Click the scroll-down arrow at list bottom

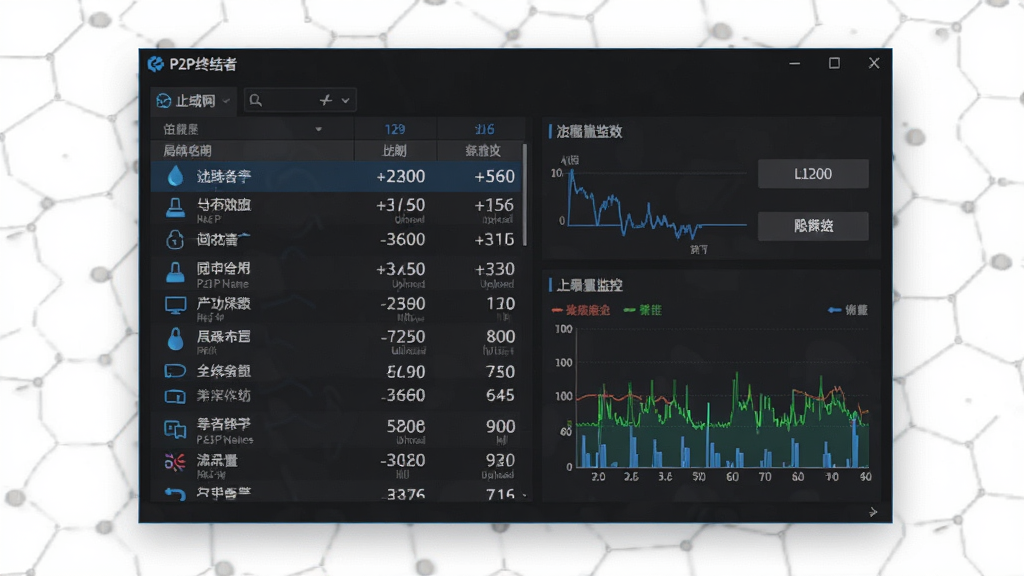[x=524, y=496]
